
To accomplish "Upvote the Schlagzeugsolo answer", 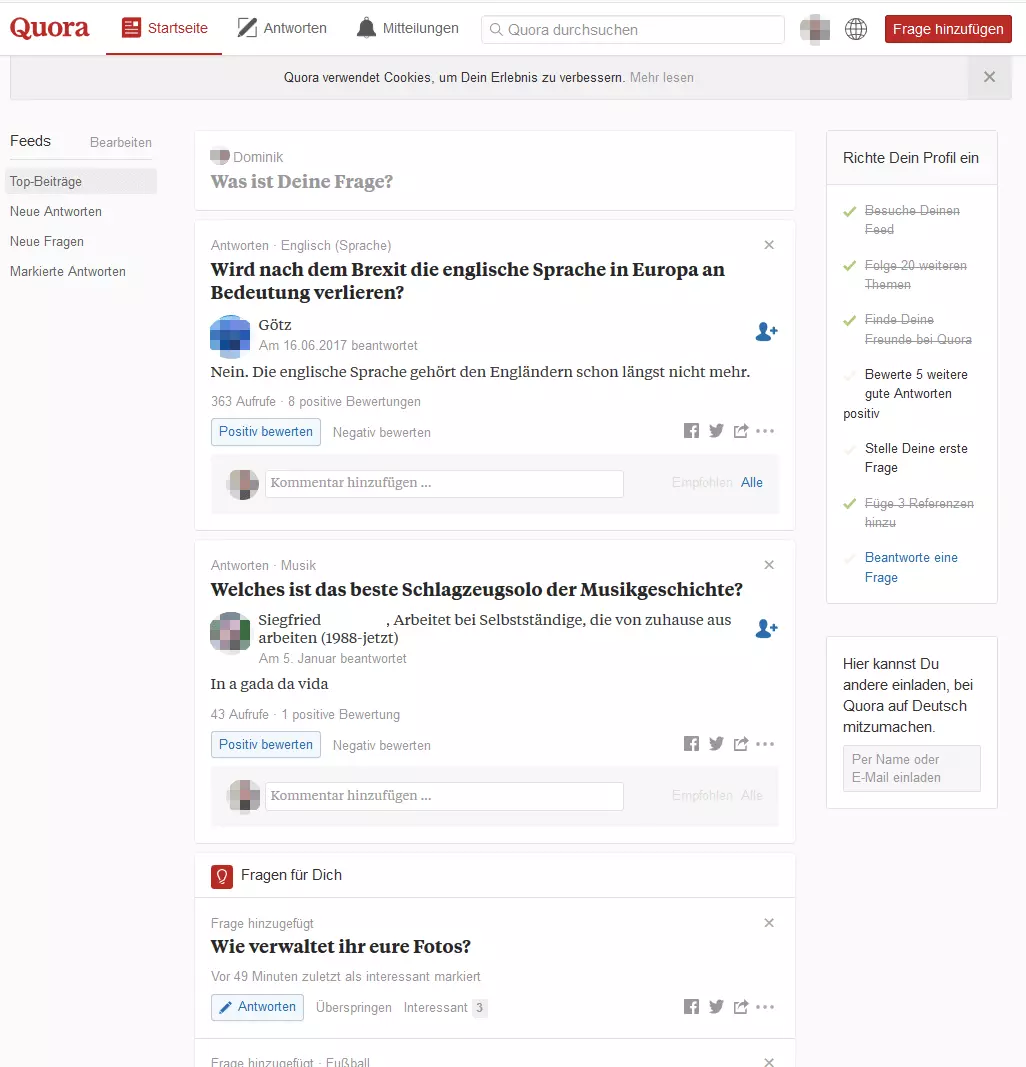I will (x=265, y=745).
